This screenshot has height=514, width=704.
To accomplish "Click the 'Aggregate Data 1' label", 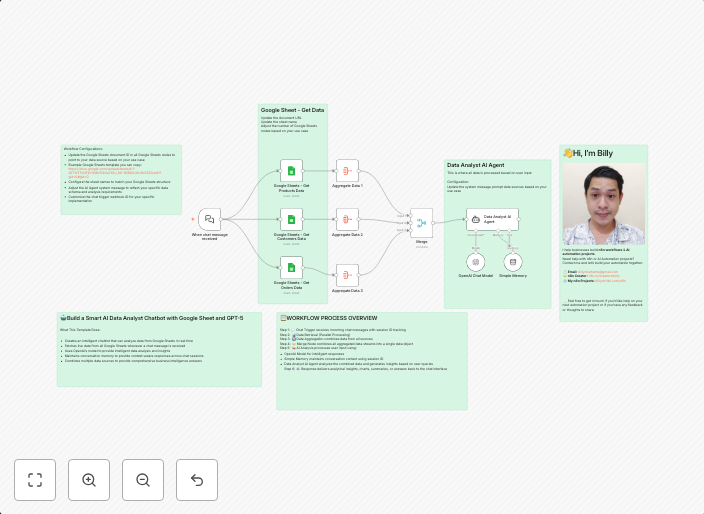I will 347,185.
